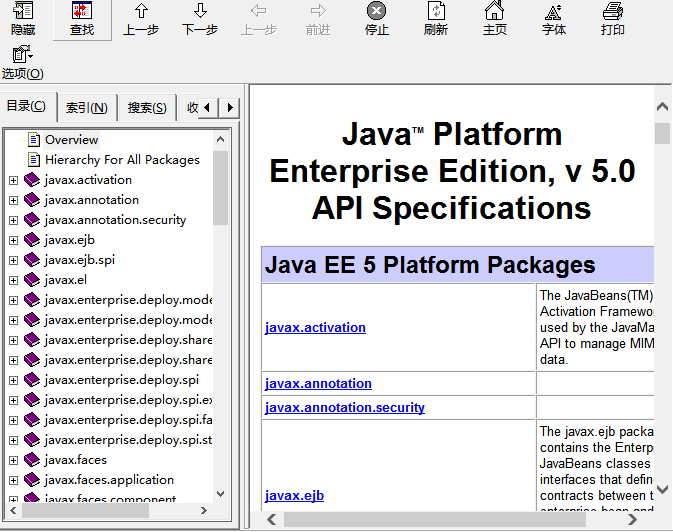Viewport: 673px width, 532px height.
Task: Expand the javax.activation tree node
Action: point(13,180)
